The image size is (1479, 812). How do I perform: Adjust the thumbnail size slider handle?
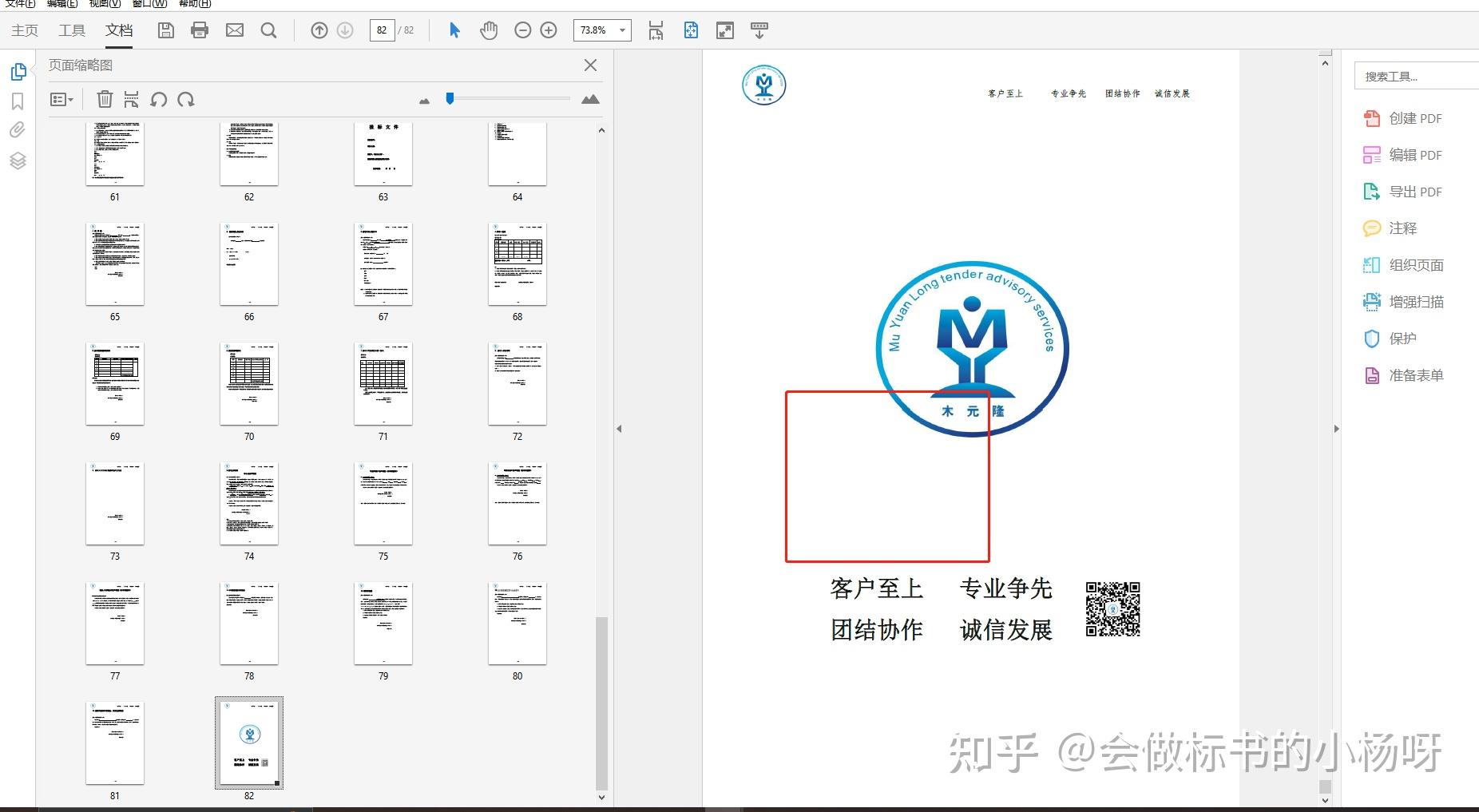[x=450, y=98]
